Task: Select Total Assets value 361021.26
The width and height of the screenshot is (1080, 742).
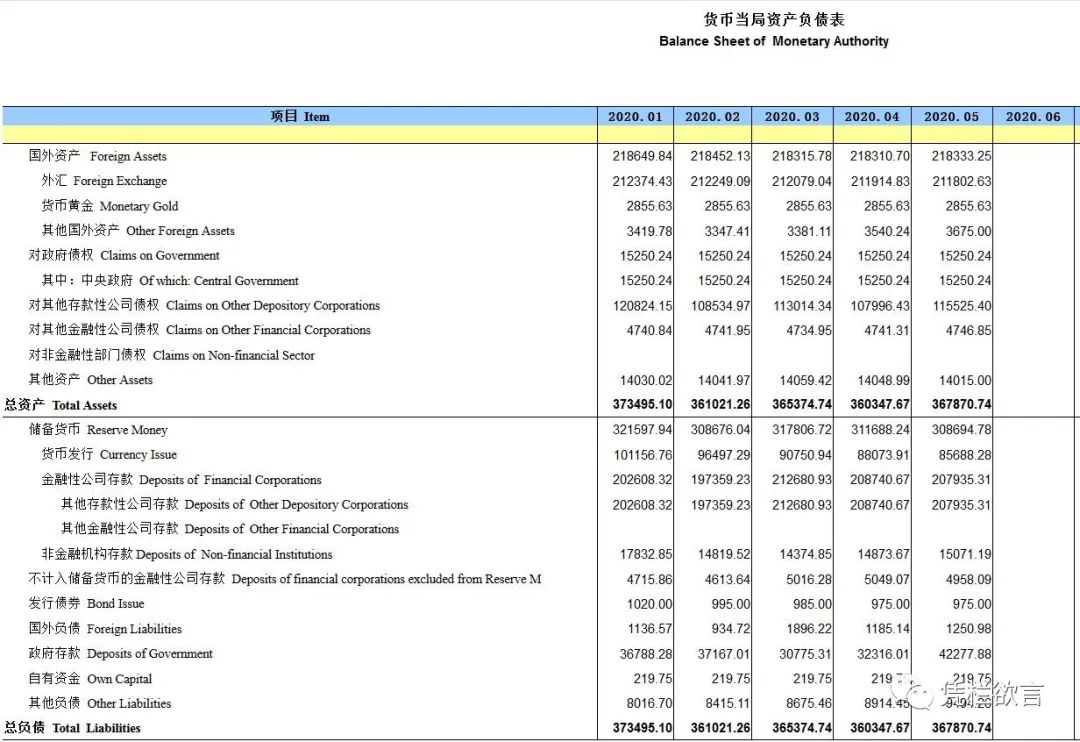Action: [720, 404]
